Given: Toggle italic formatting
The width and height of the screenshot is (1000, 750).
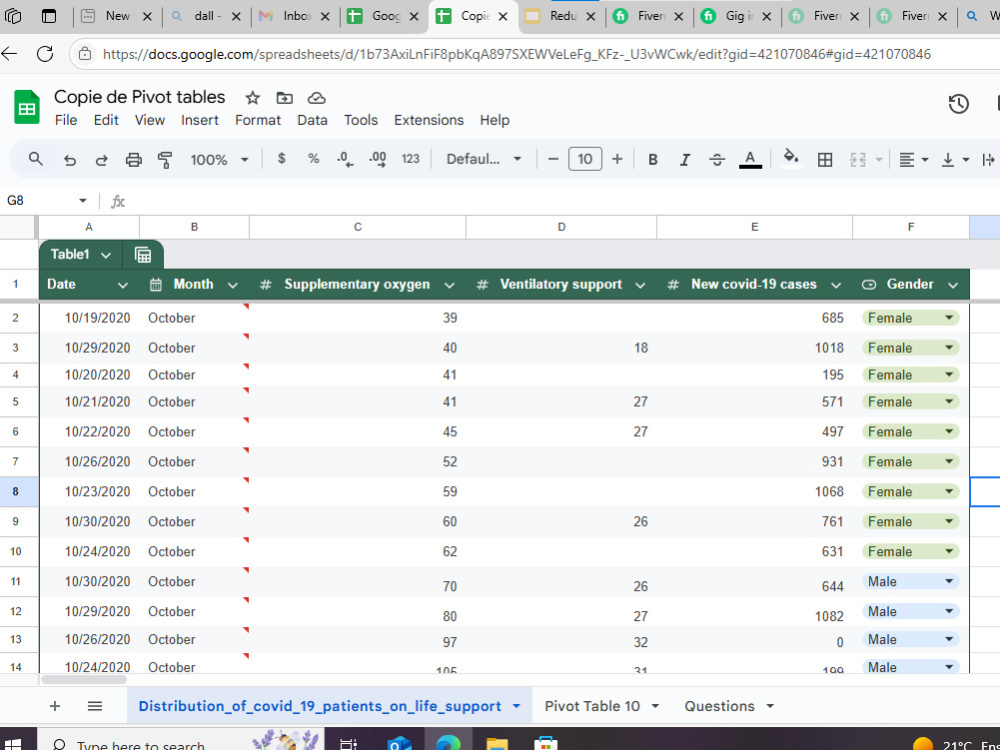Looking at the screenshot, I should [684, 159].
